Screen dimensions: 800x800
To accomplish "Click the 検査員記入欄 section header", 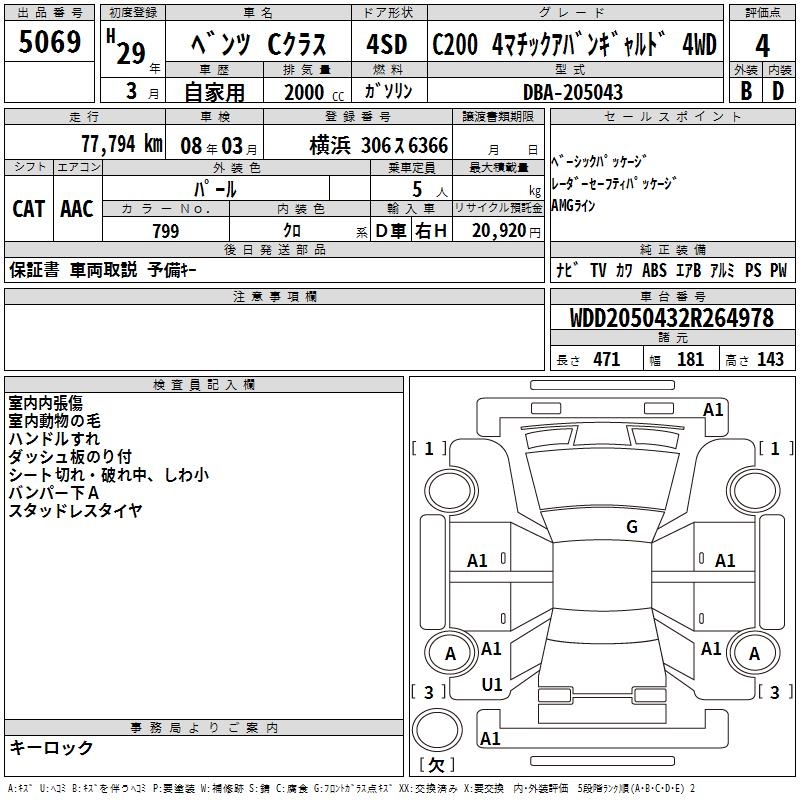I will click(204, 385).
